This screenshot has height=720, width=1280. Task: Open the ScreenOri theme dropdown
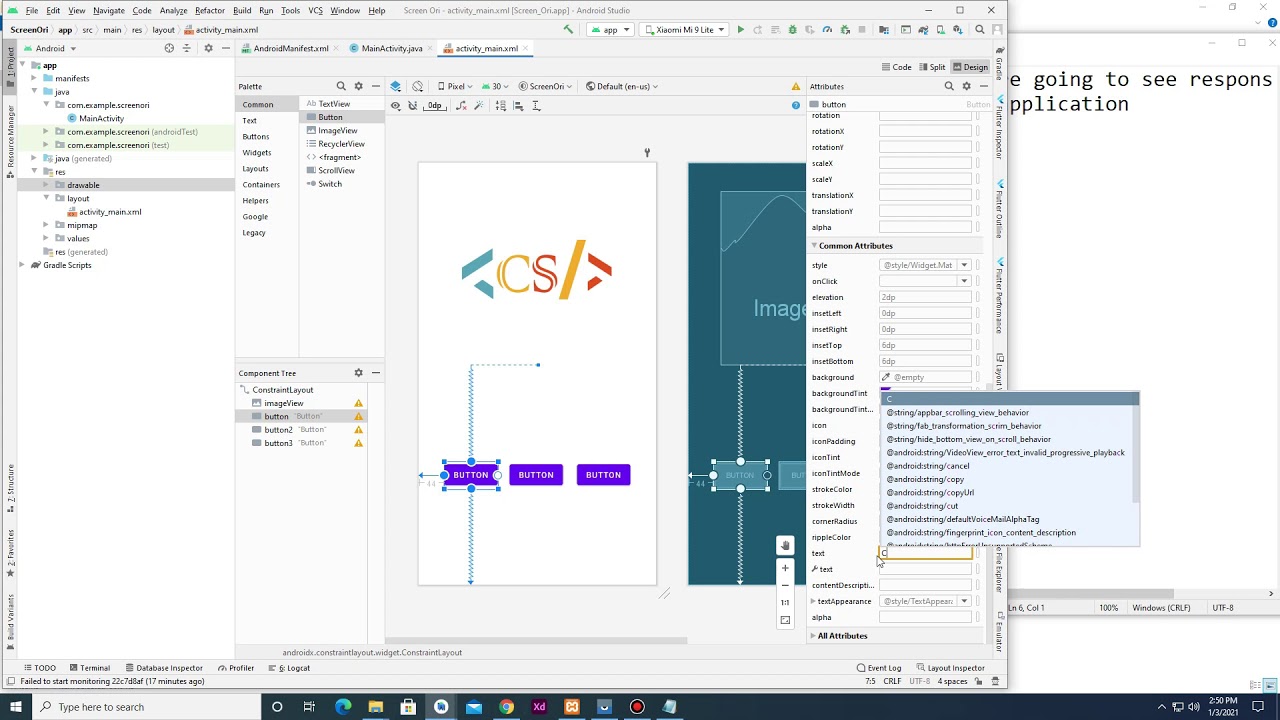click(x=546, y=86)
